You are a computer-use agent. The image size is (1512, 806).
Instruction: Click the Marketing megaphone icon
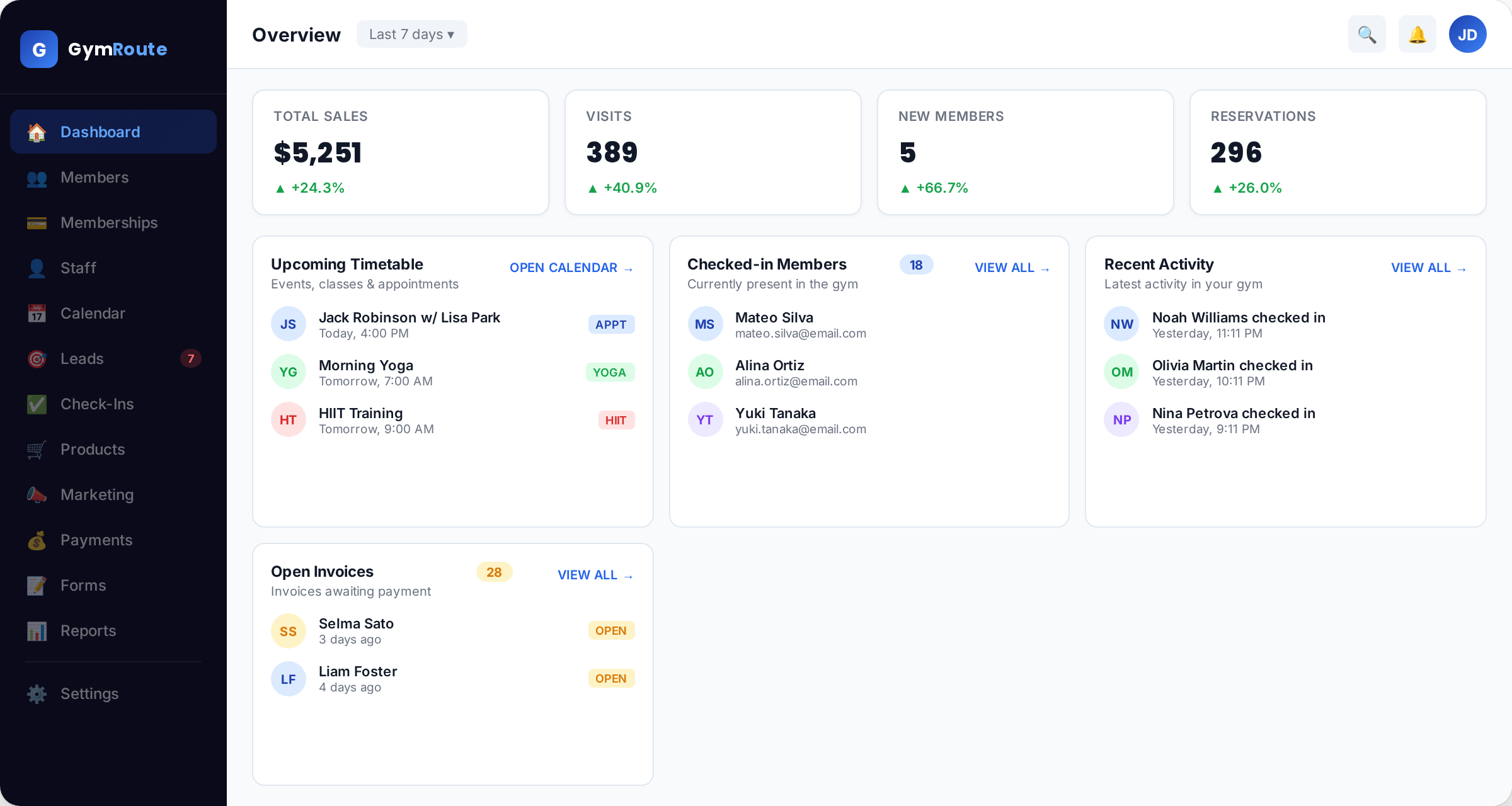coord(37,495)
